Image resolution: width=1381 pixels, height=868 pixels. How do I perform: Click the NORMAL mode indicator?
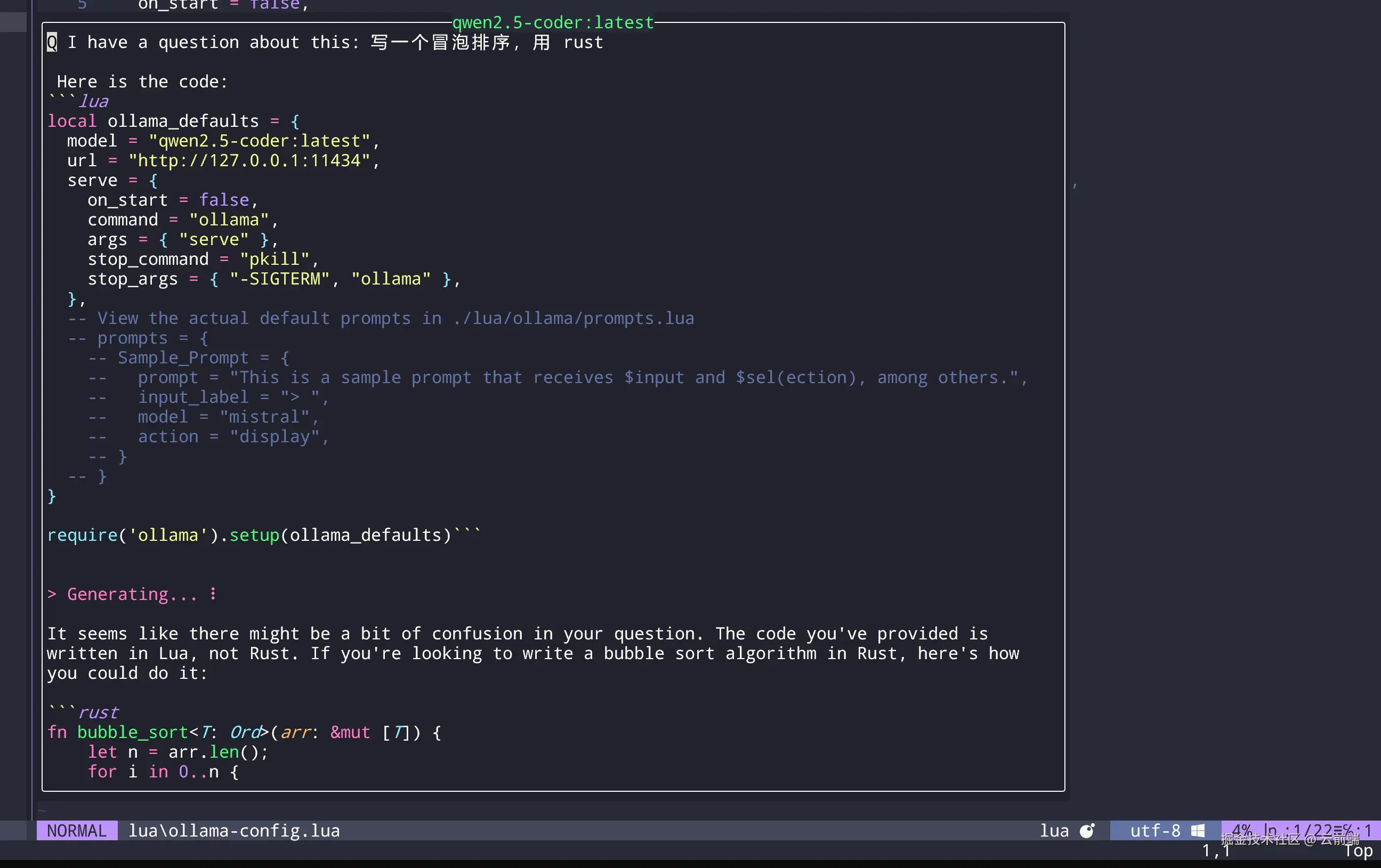(77, 831)
